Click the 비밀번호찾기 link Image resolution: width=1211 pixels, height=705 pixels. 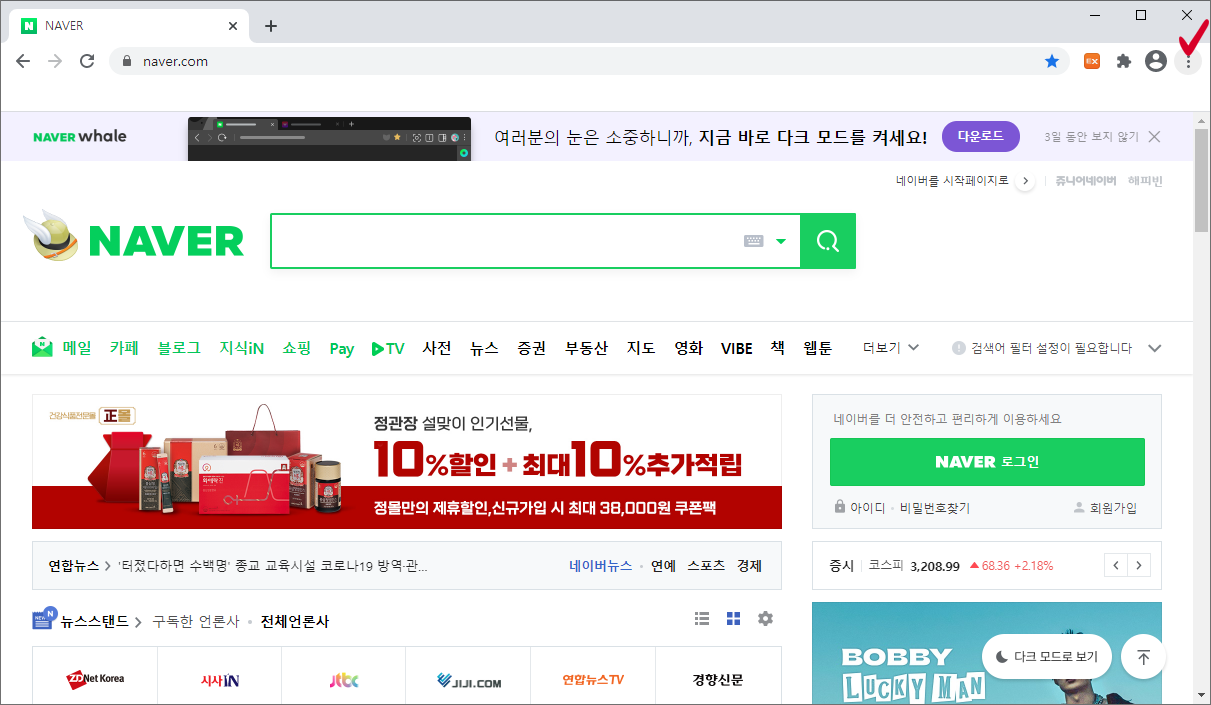(x=934, y=508)
